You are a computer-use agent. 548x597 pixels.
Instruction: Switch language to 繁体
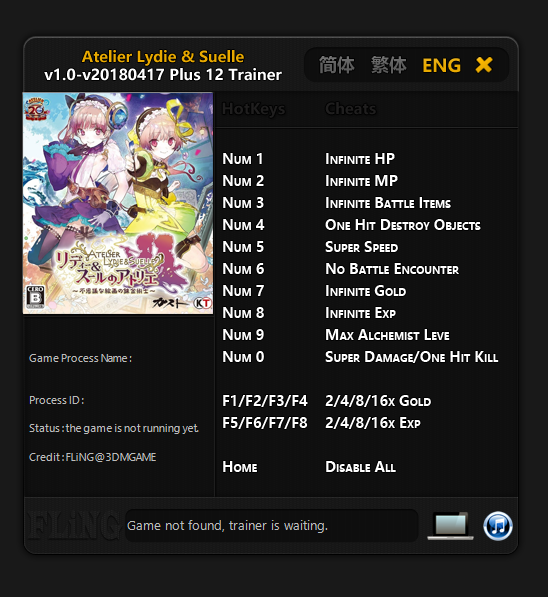click(x=388, y=65)
